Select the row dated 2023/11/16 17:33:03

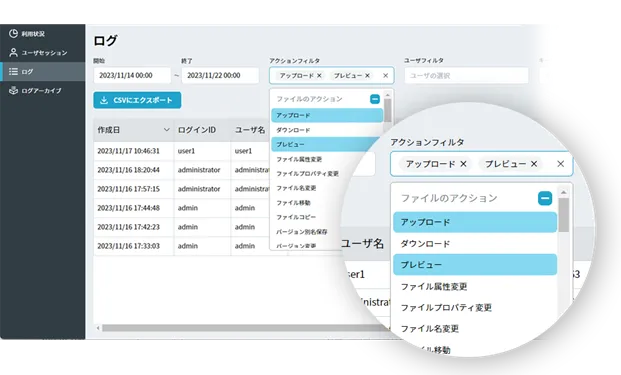pyautogui.click(x=181, y=246)
